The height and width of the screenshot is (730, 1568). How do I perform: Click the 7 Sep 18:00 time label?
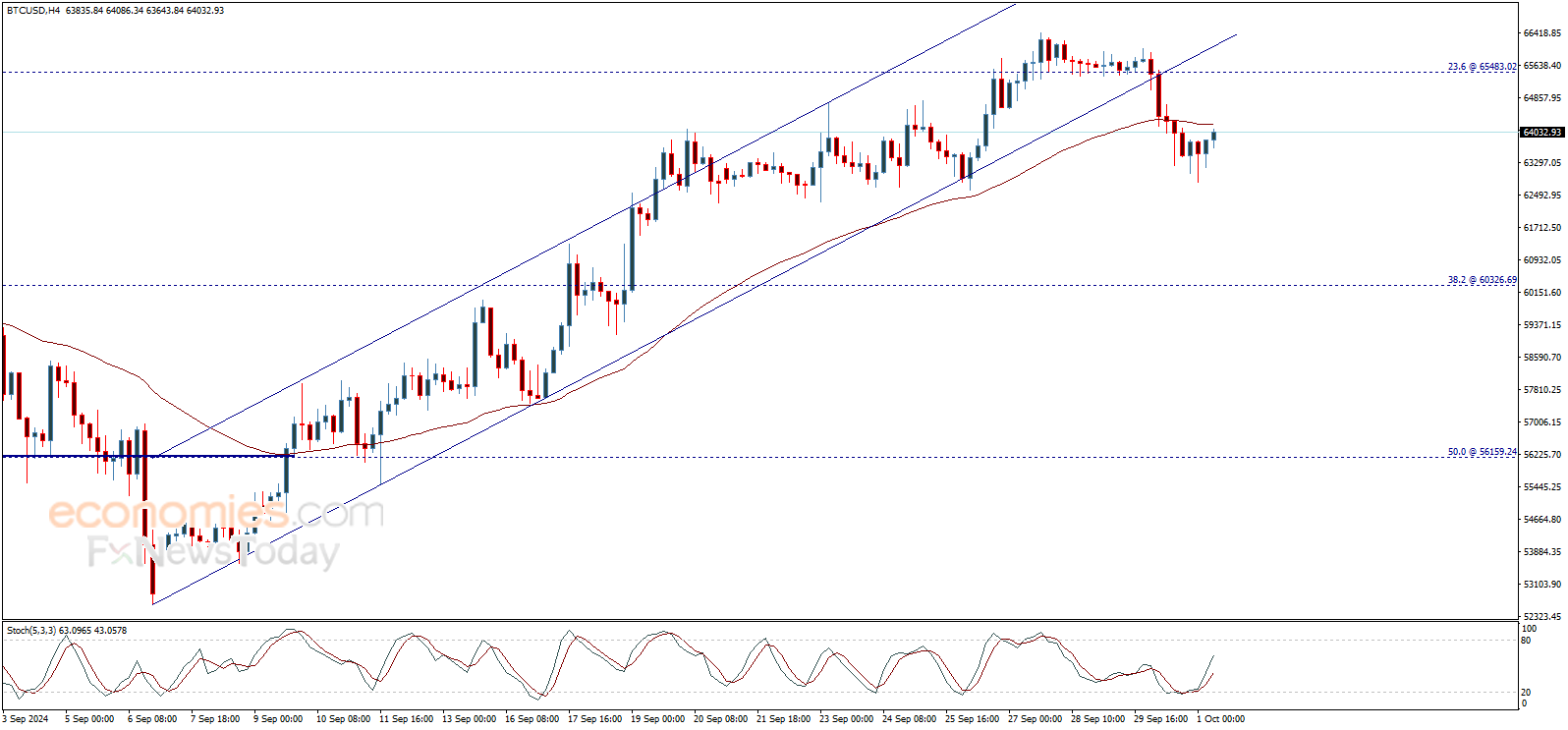point(215,719)
